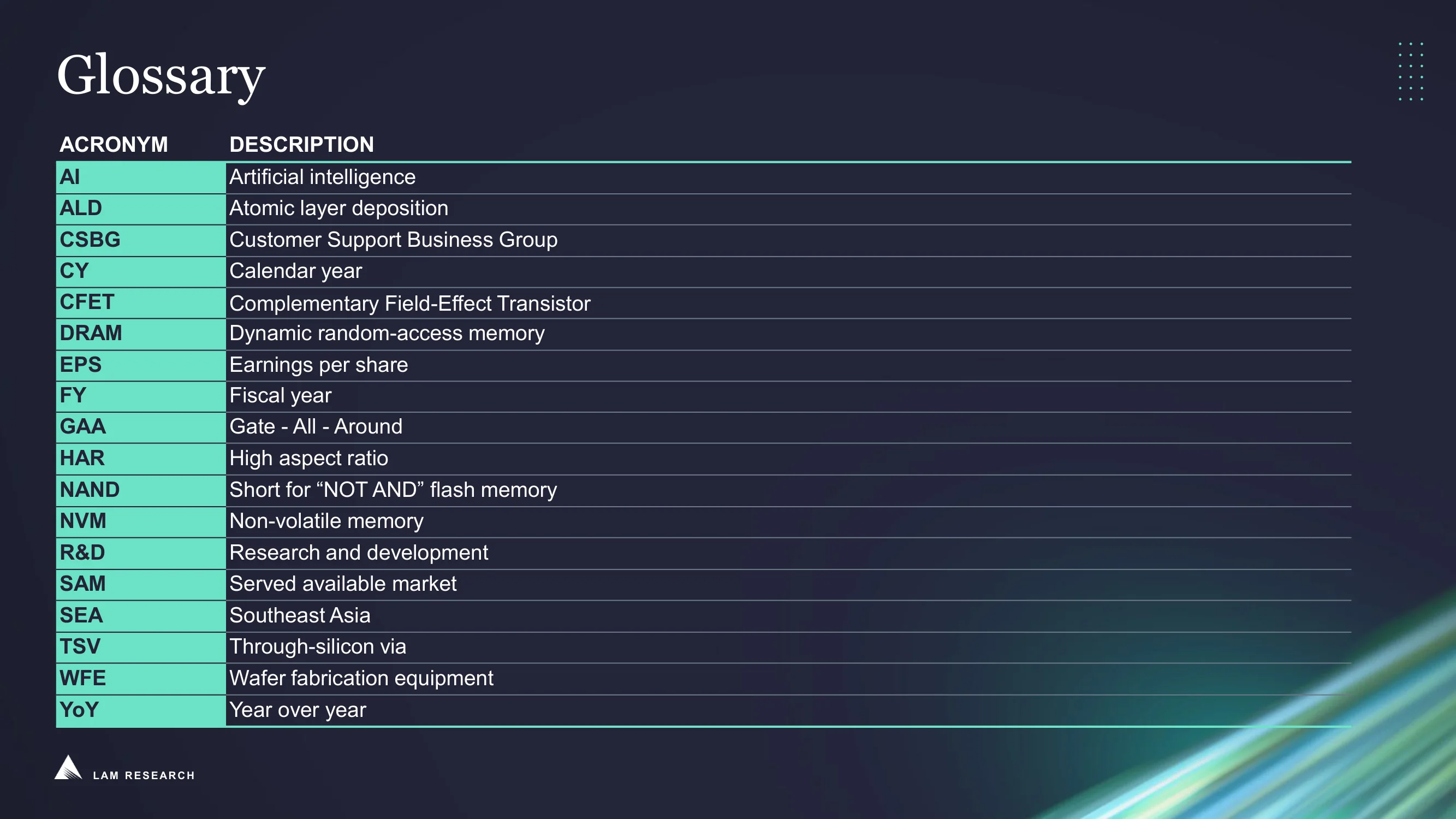Image resolution: width=1456 pixels, height=819 pixels.
Task: Click the CSBG acronym cell
Action: tap(141, 240)
